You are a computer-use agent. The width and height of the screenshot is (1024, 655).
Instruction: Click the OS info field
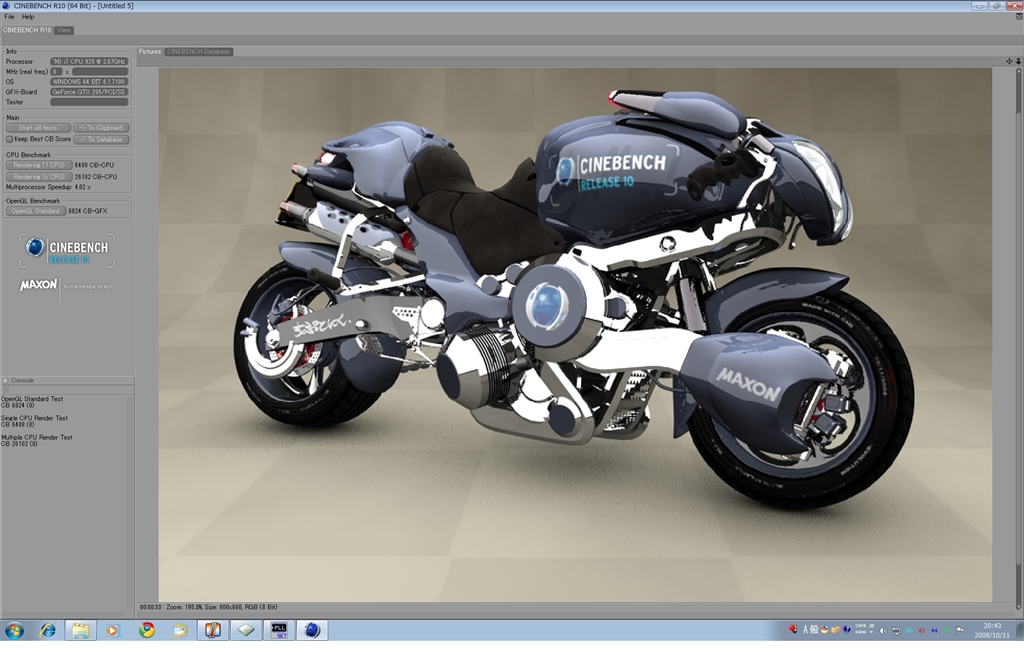(89, 82)
